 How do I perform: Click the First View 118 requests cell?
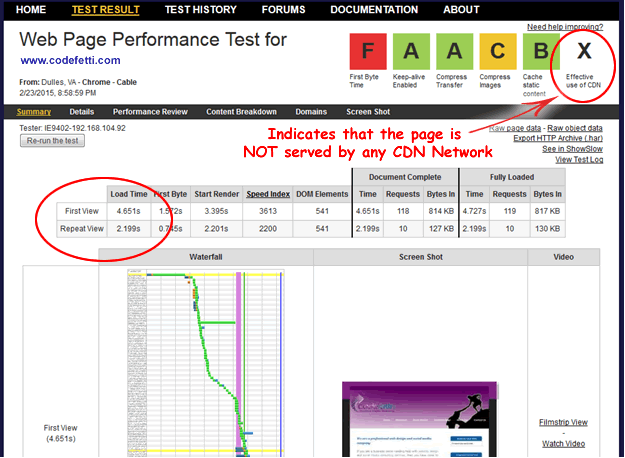(403, 211)
